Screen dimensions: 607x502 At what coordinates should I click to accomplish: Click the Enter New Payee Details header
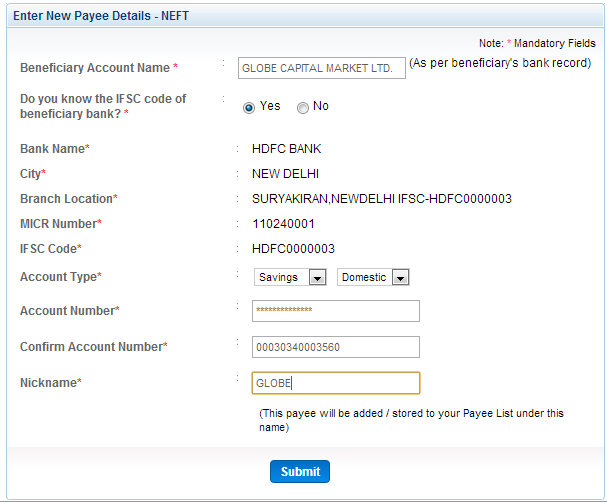[101, 16]
